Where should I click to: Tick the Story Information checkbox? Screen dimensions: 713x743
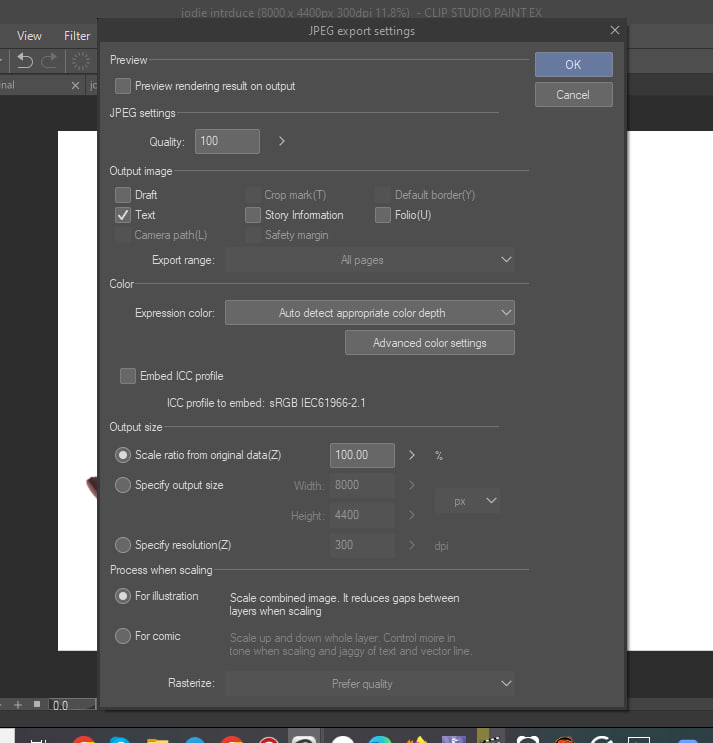click(253, 215)
